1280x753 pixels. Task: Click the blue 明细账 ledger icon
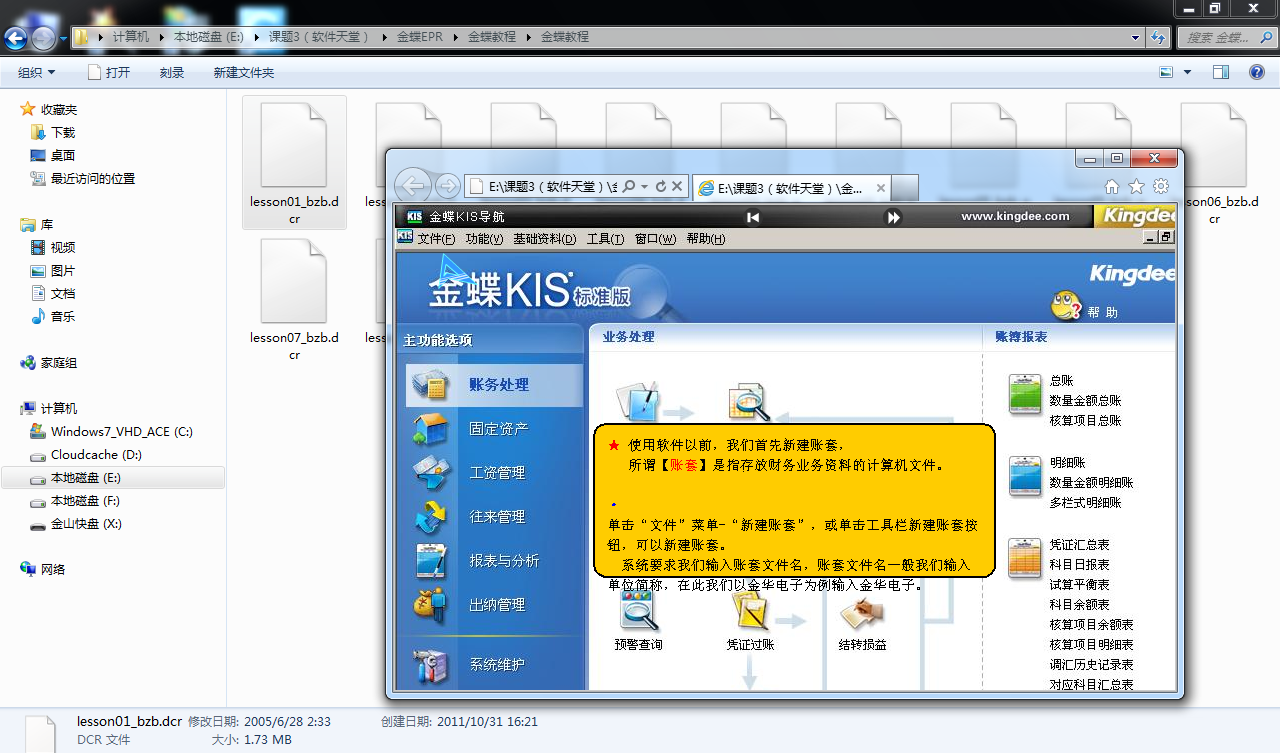pyautogui.click(x=1025, y=476)
